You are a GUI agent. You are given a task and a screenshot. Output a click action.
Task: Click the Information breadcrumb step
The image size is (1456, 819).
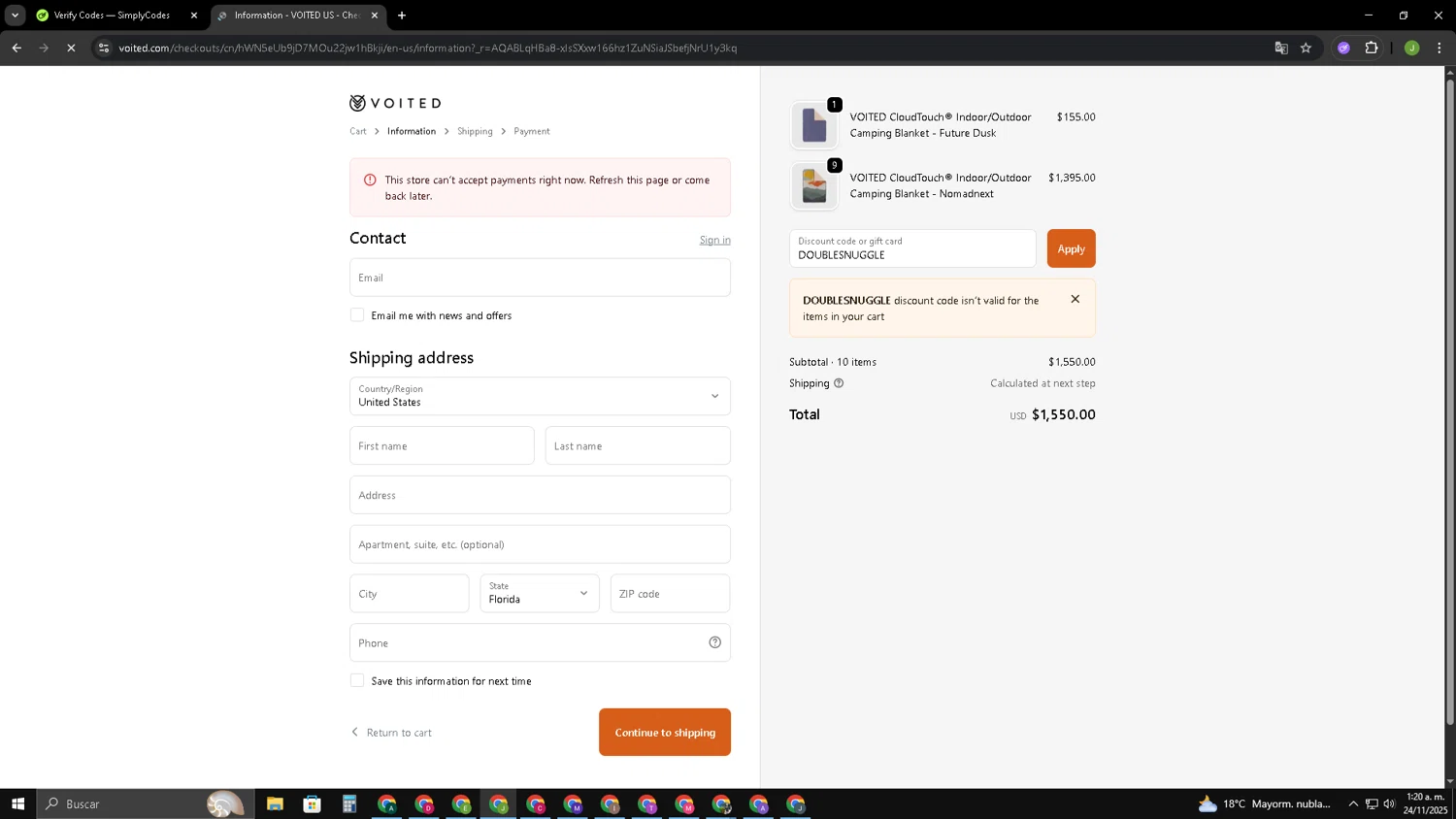[412, 131]
